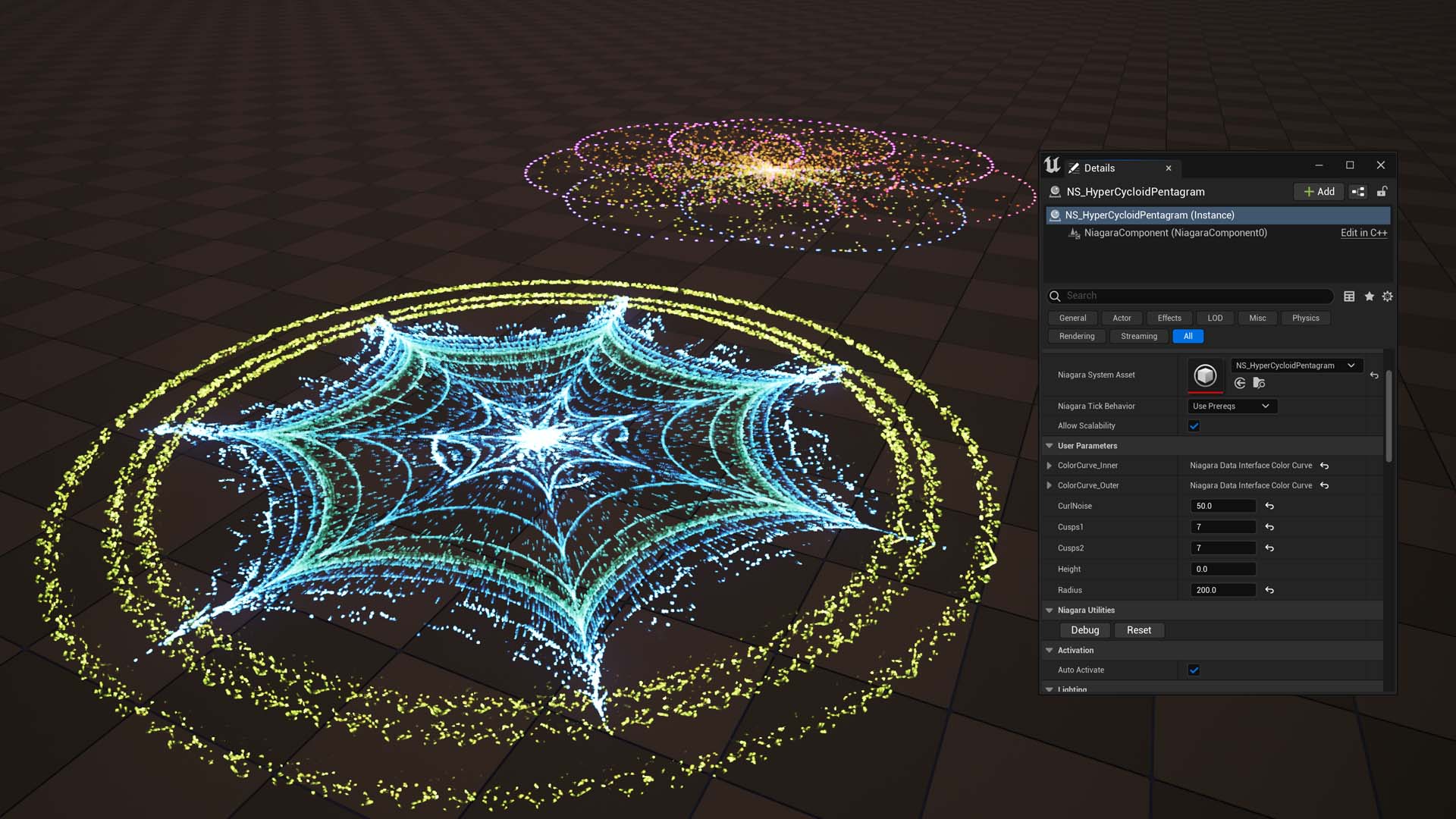Expand the ColorCurve_Inner parameter
The width and height of the screenshot is (1456, 819).
1050,466
